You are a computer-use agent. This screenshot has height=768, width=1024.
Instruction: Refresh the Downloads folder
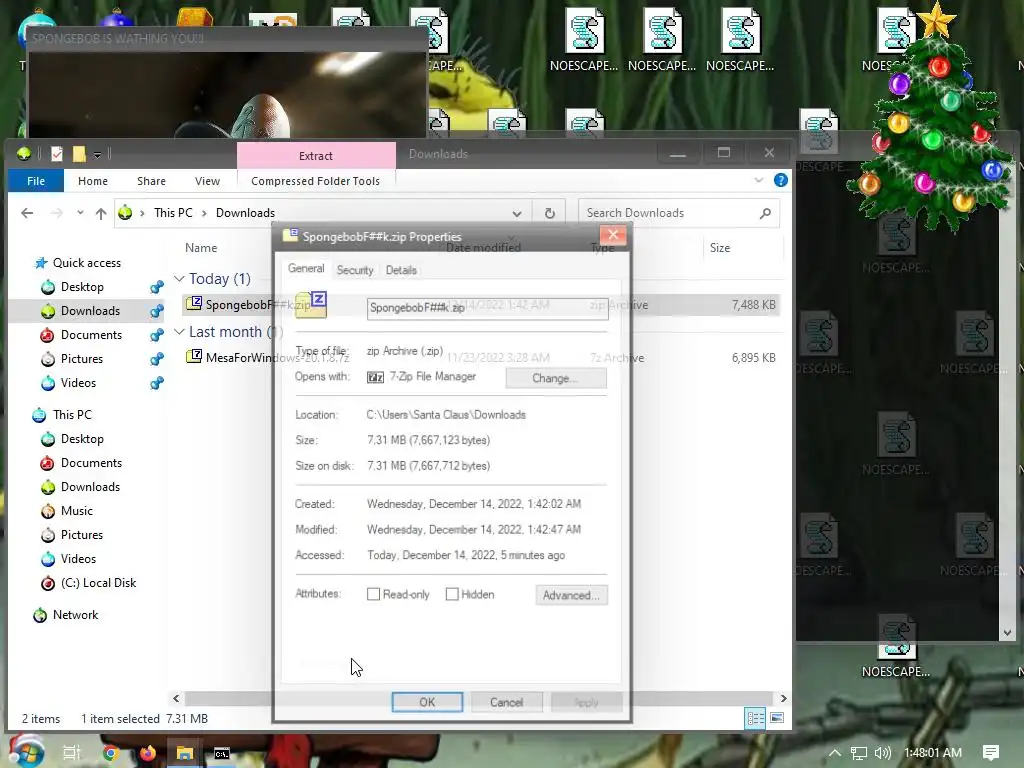pos(550,213)
